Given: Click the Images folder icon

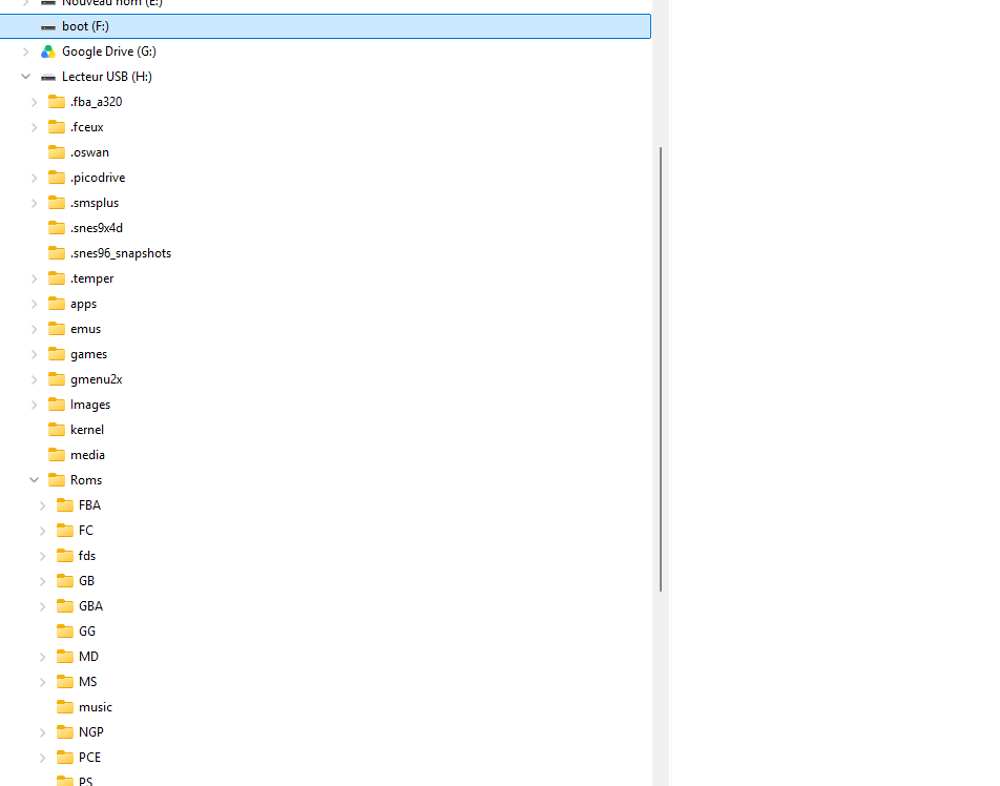Looking at the screenshot, I should [57, 404].
